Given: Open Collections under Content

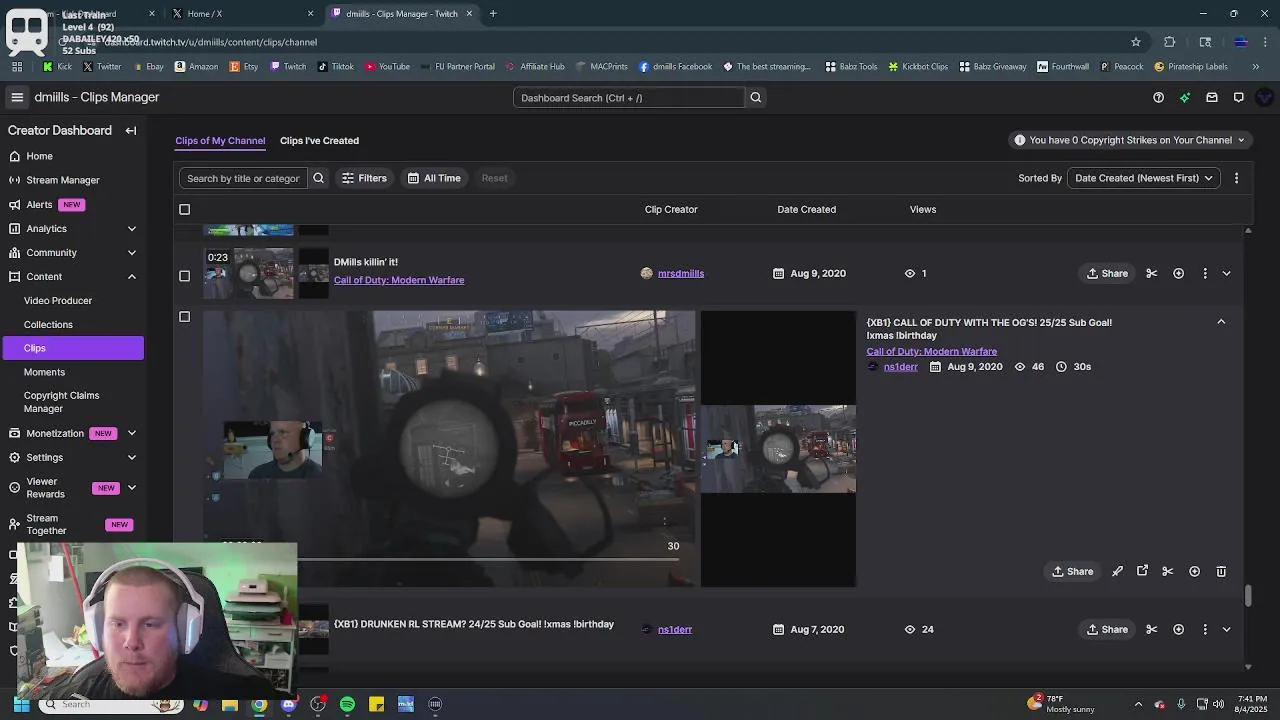Looking at the screenshot, I should [48, 325].
